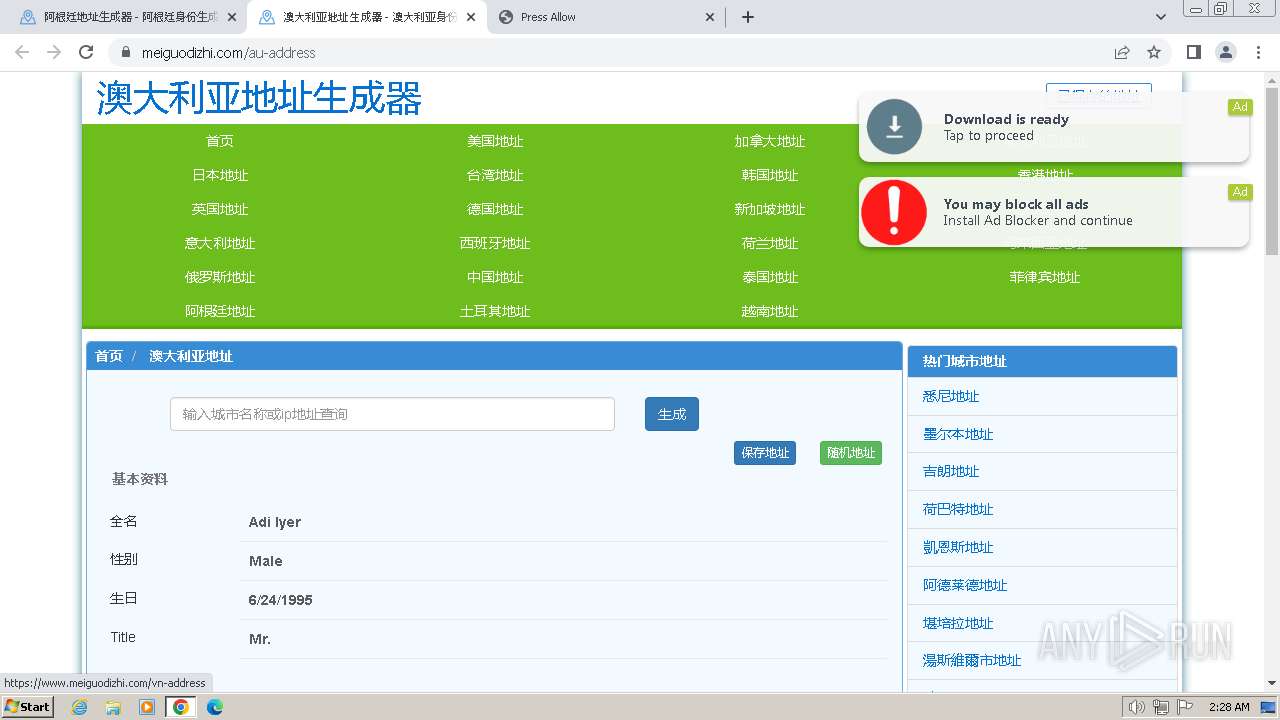Open the browser side panel icon

1193,52
